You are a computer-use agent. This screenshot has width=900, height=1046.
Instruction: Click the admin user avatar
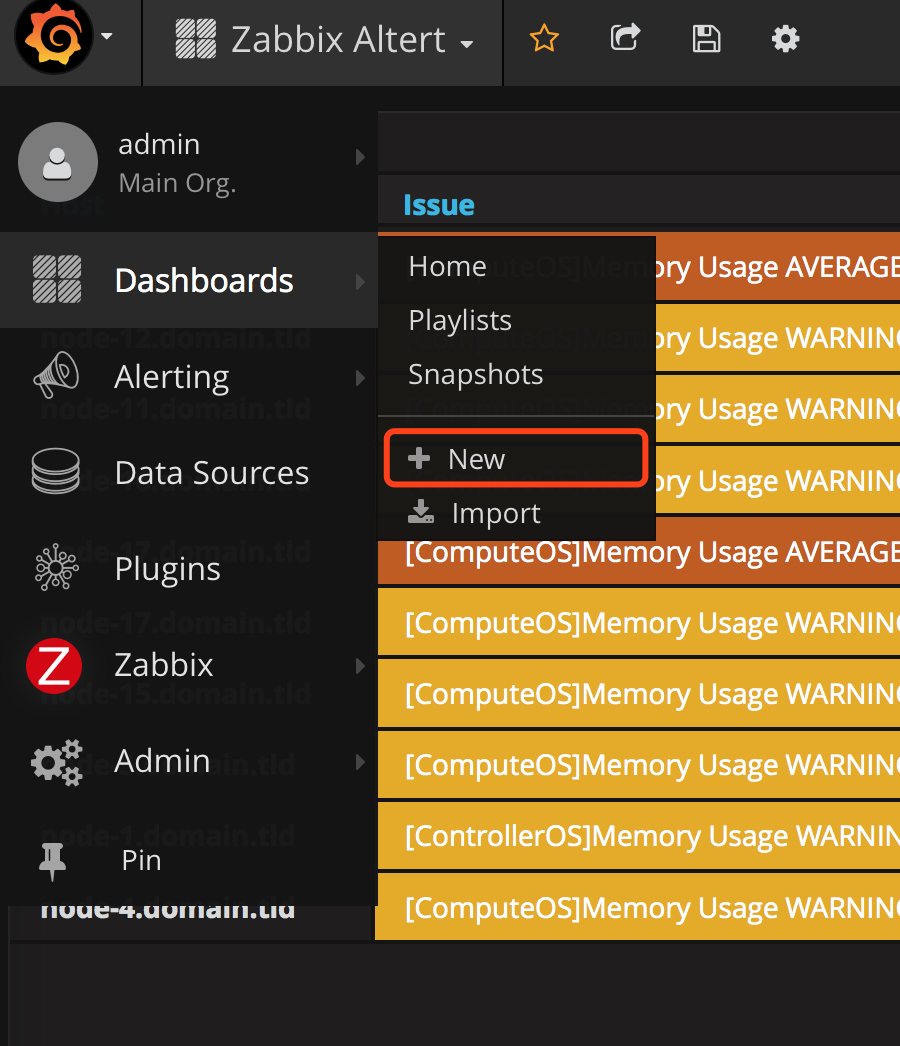tap(58, 162)
